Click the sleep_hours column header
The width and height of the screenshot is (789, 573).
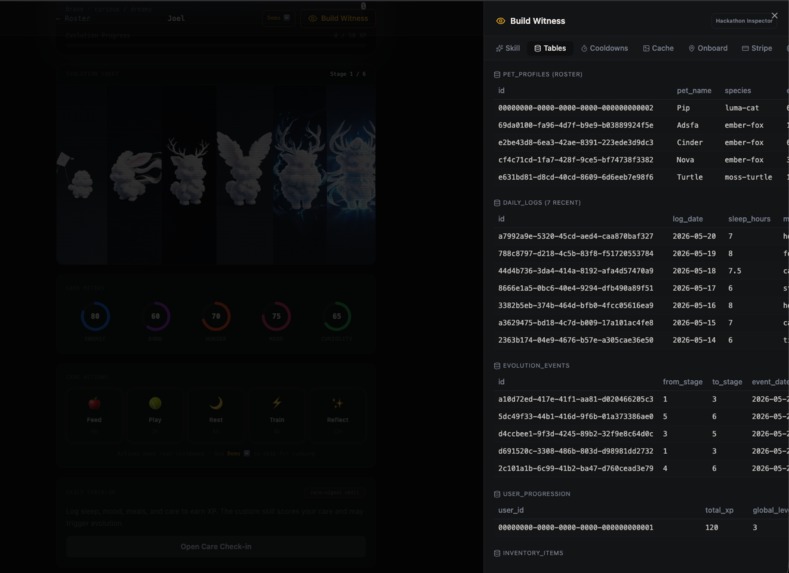pyautogui.click(x=749, y=219)
